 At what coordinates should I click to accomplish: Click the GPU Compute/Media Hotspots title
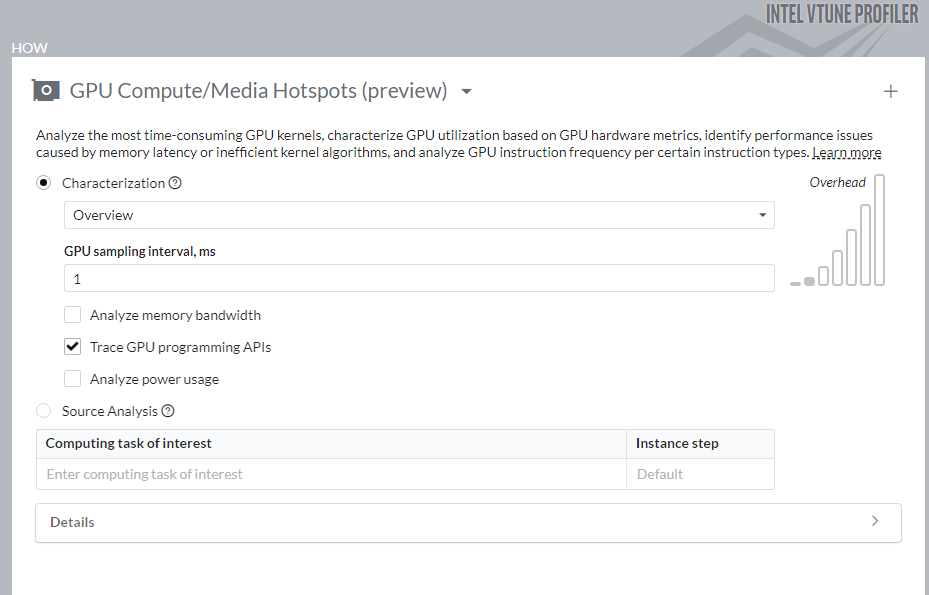coord(258,91)
